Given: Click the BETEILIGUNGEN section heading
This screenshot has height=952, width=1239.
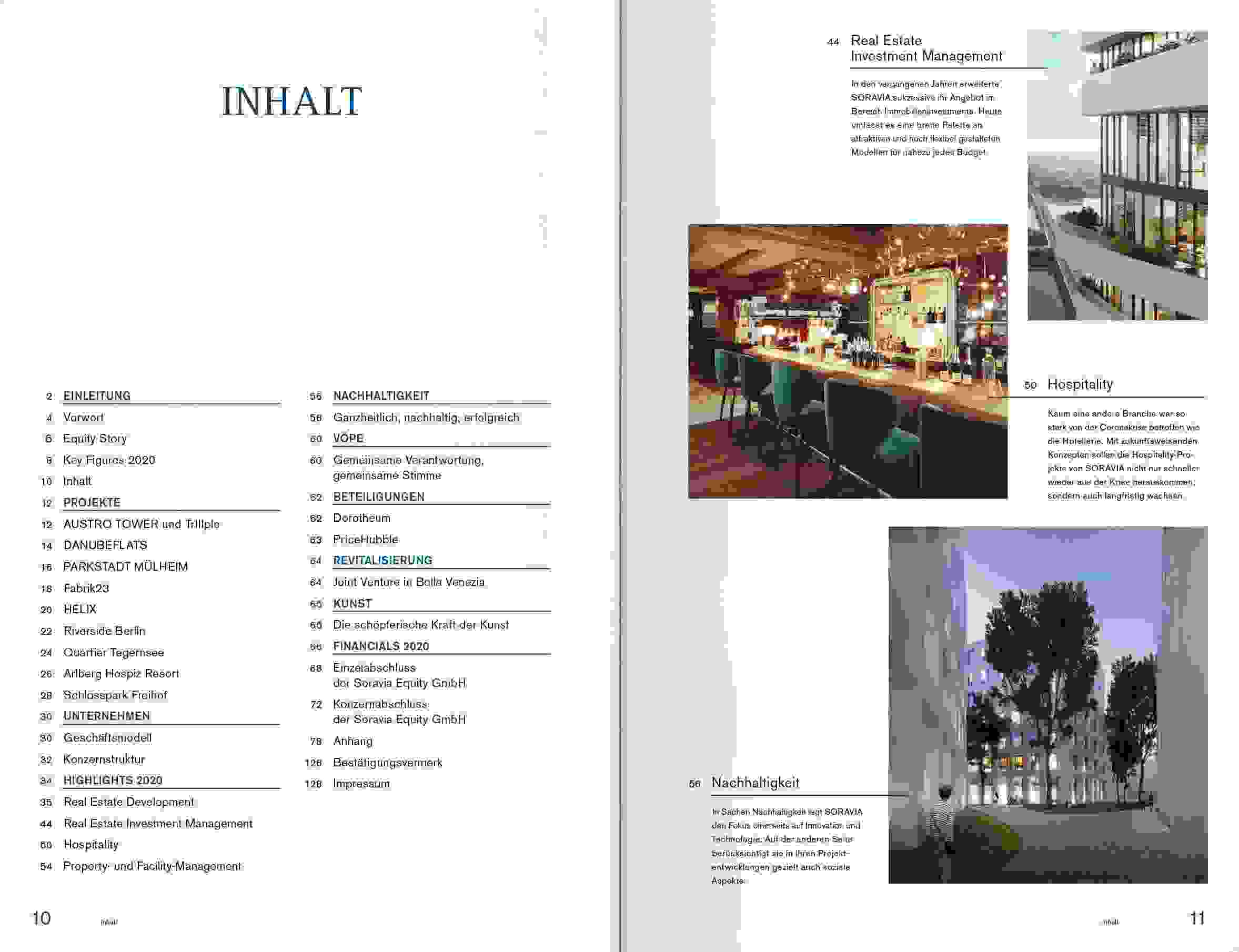Looking at the screenshot, I should [x=379, y=497].
